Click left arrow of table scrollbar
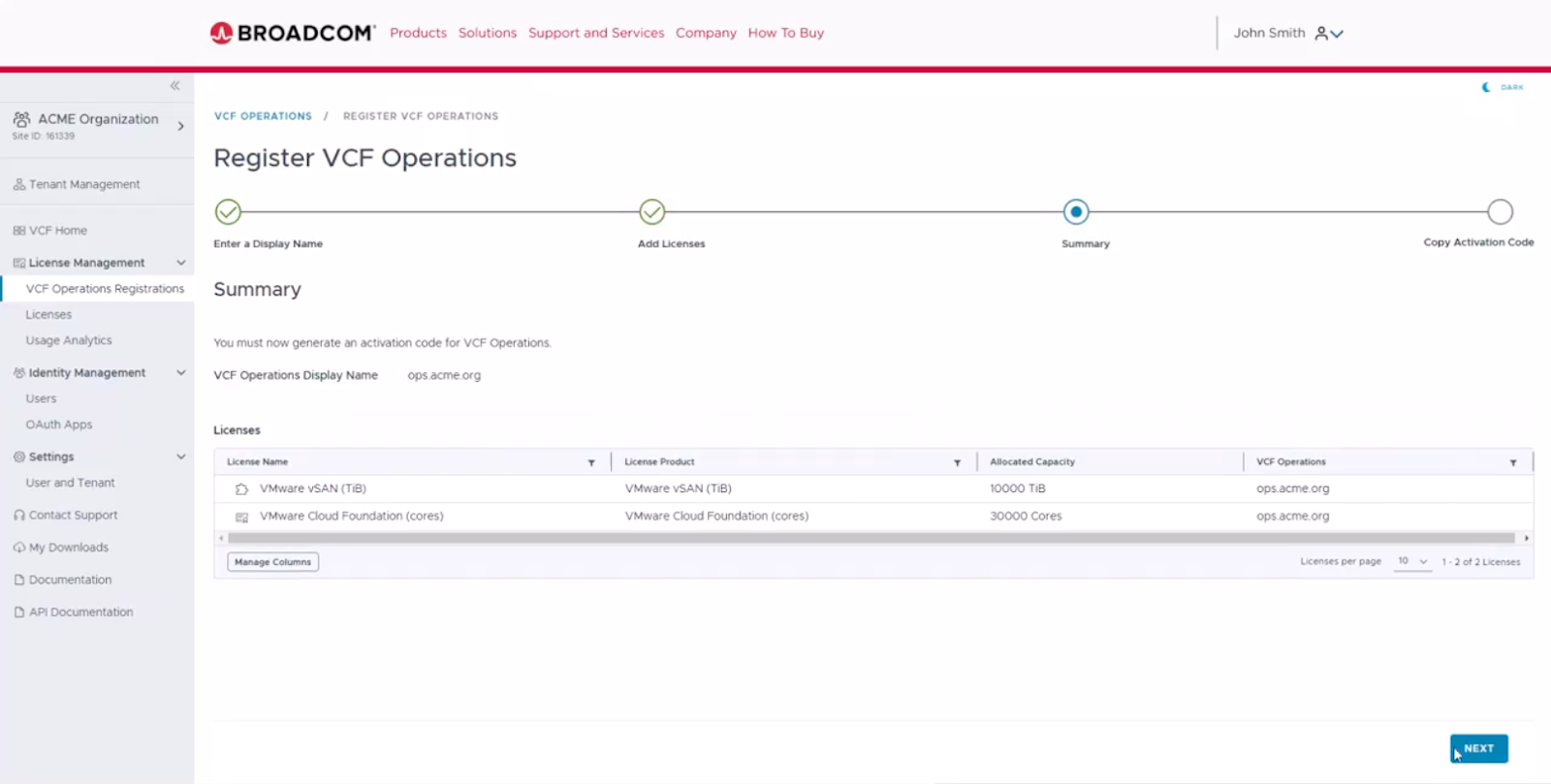Screen dimensions: 1551x784 pyautogui.click(x=221, y=538)
